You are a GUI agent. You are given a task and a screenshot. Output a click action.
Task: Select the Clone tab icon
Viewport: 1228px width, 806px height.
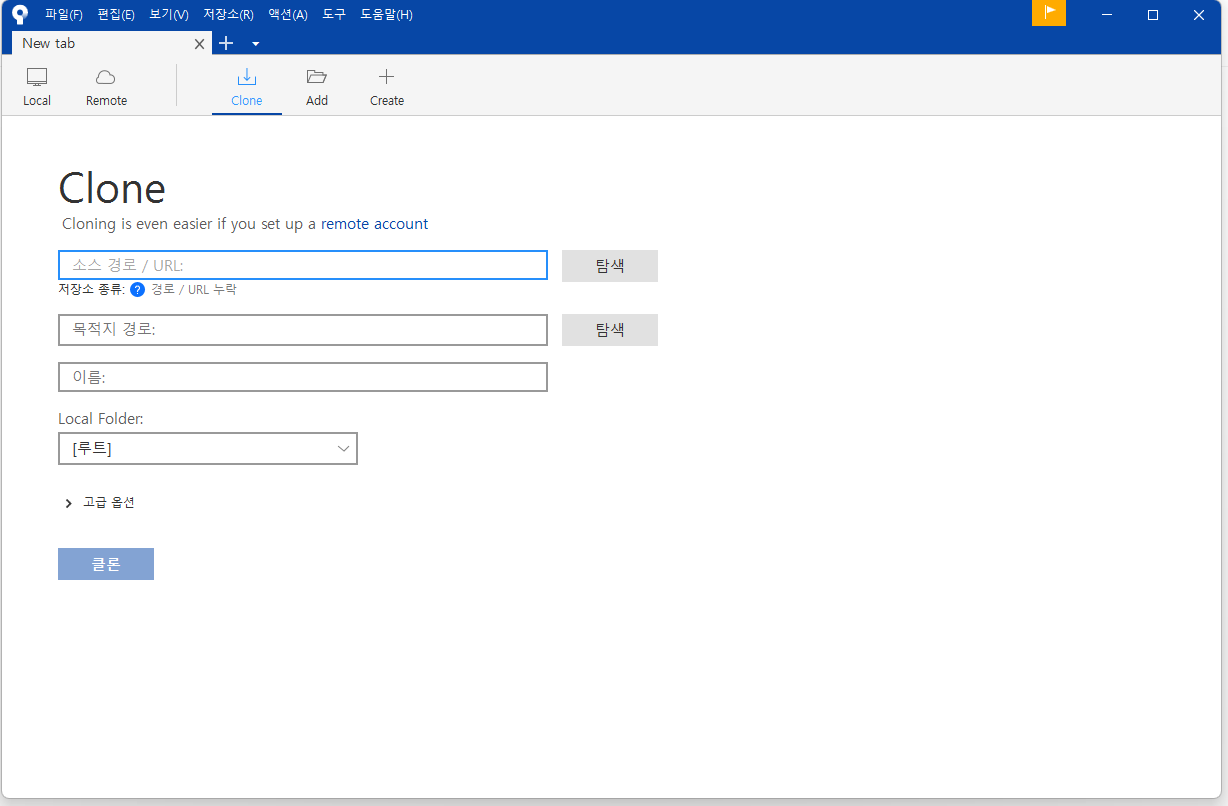247,77
